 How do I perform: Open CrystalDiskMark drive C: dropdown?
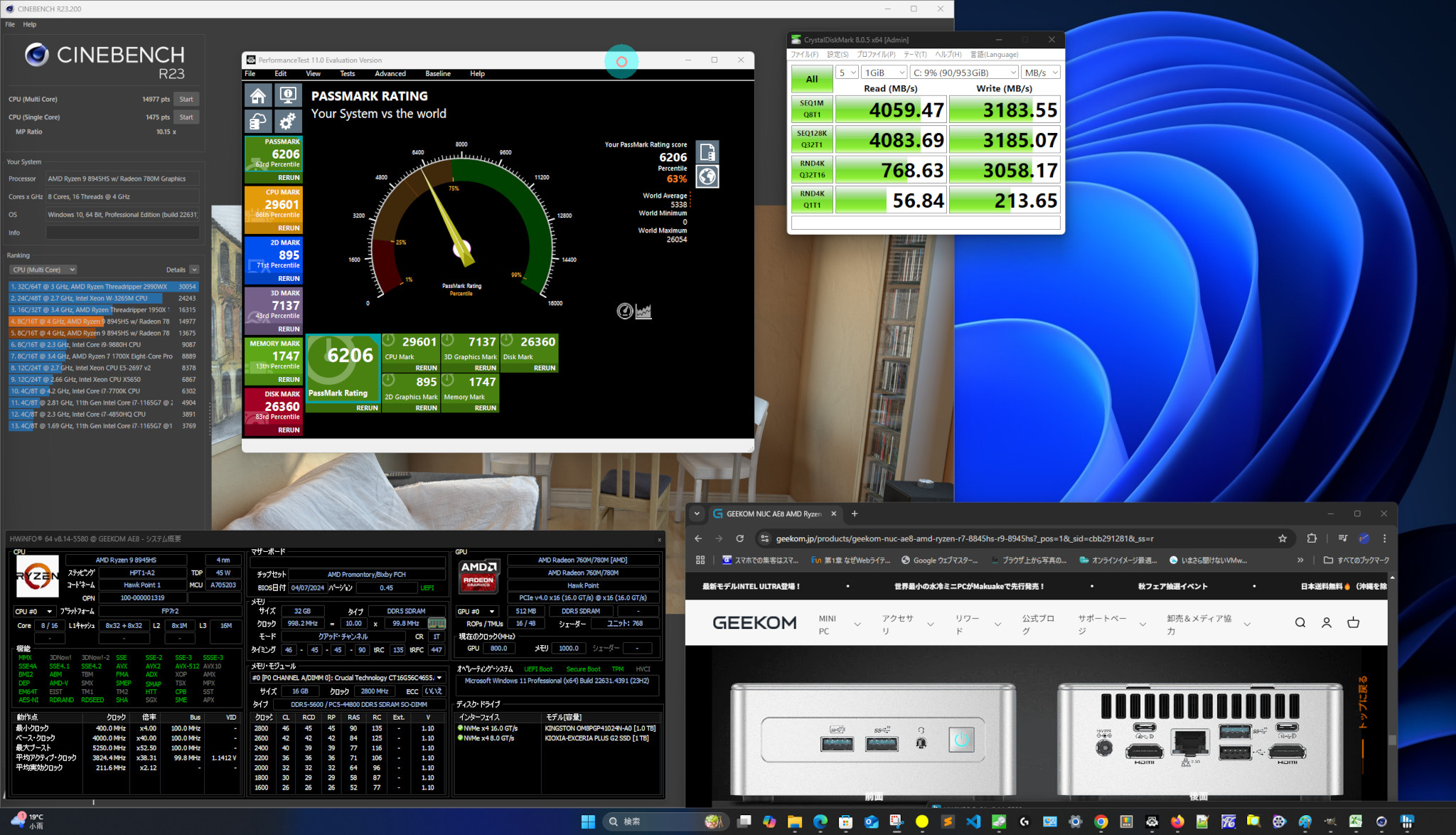point(964,73)
